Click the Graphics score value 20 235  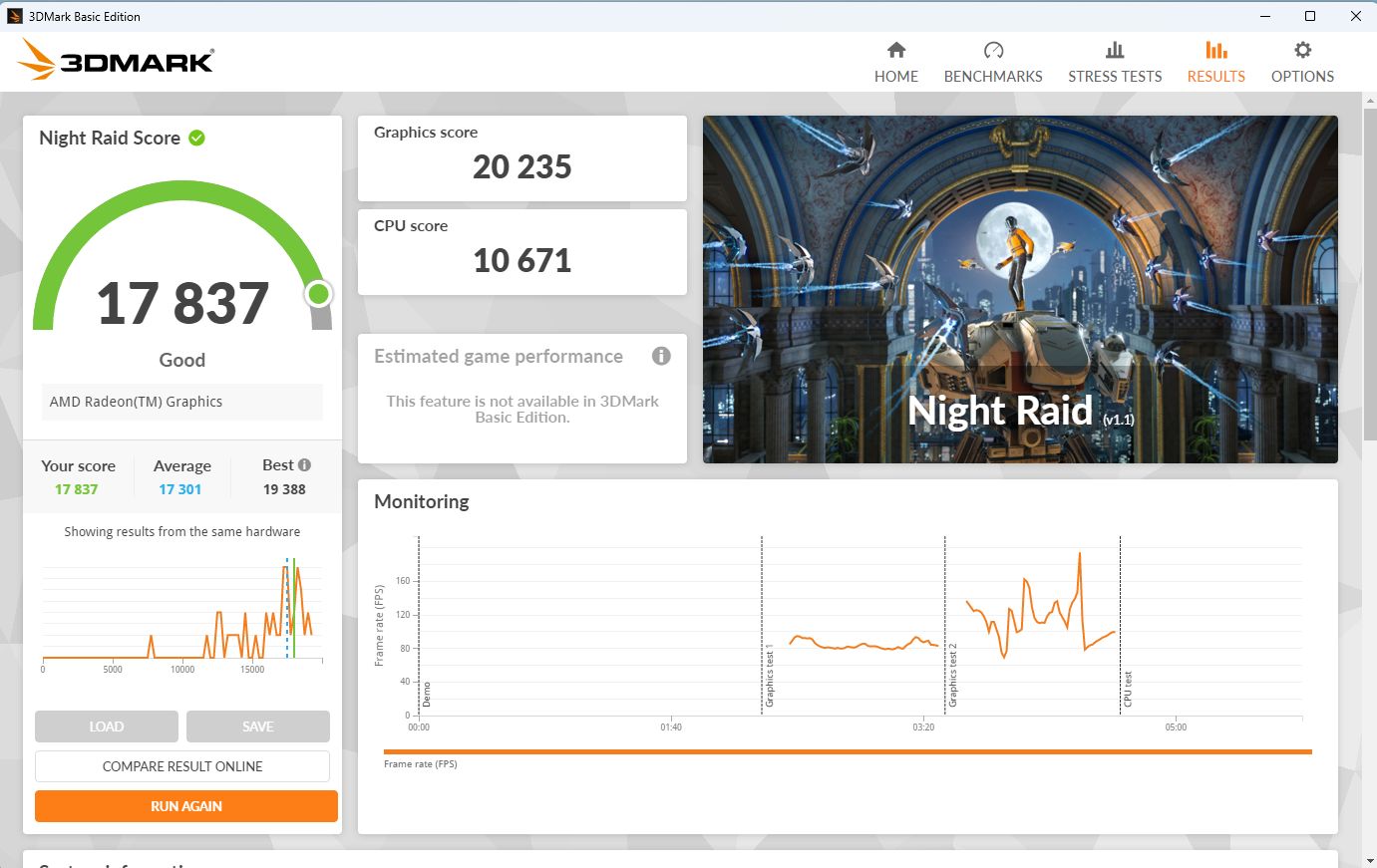pyautogui.click(x=522, y=166)
